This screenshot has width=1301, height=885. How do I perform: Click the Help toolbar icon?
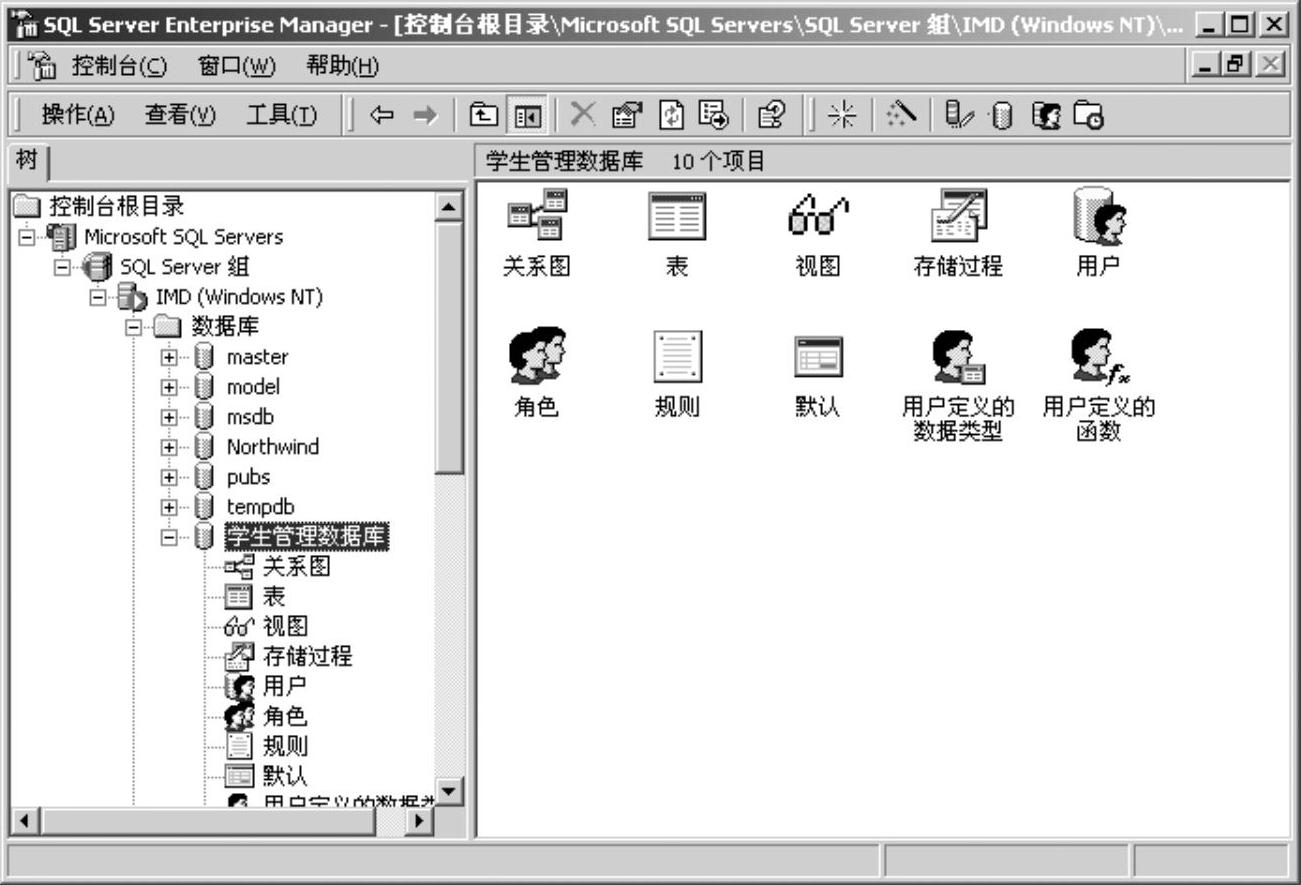click(x=771, y=116)
